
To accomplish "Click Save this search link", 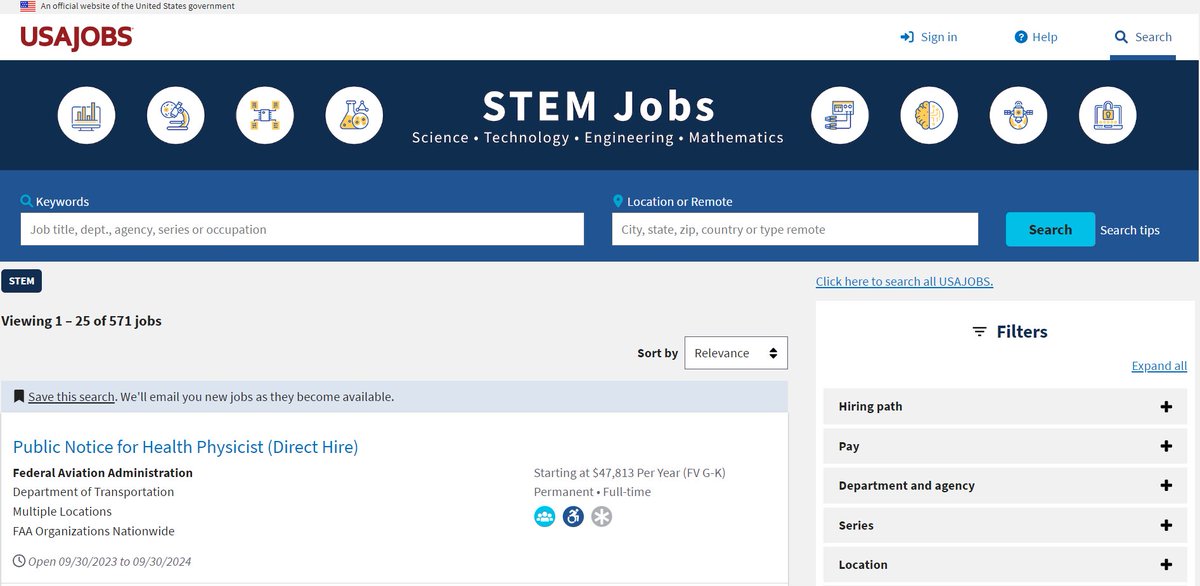I will pyautogui.click(x=71, y=397).
